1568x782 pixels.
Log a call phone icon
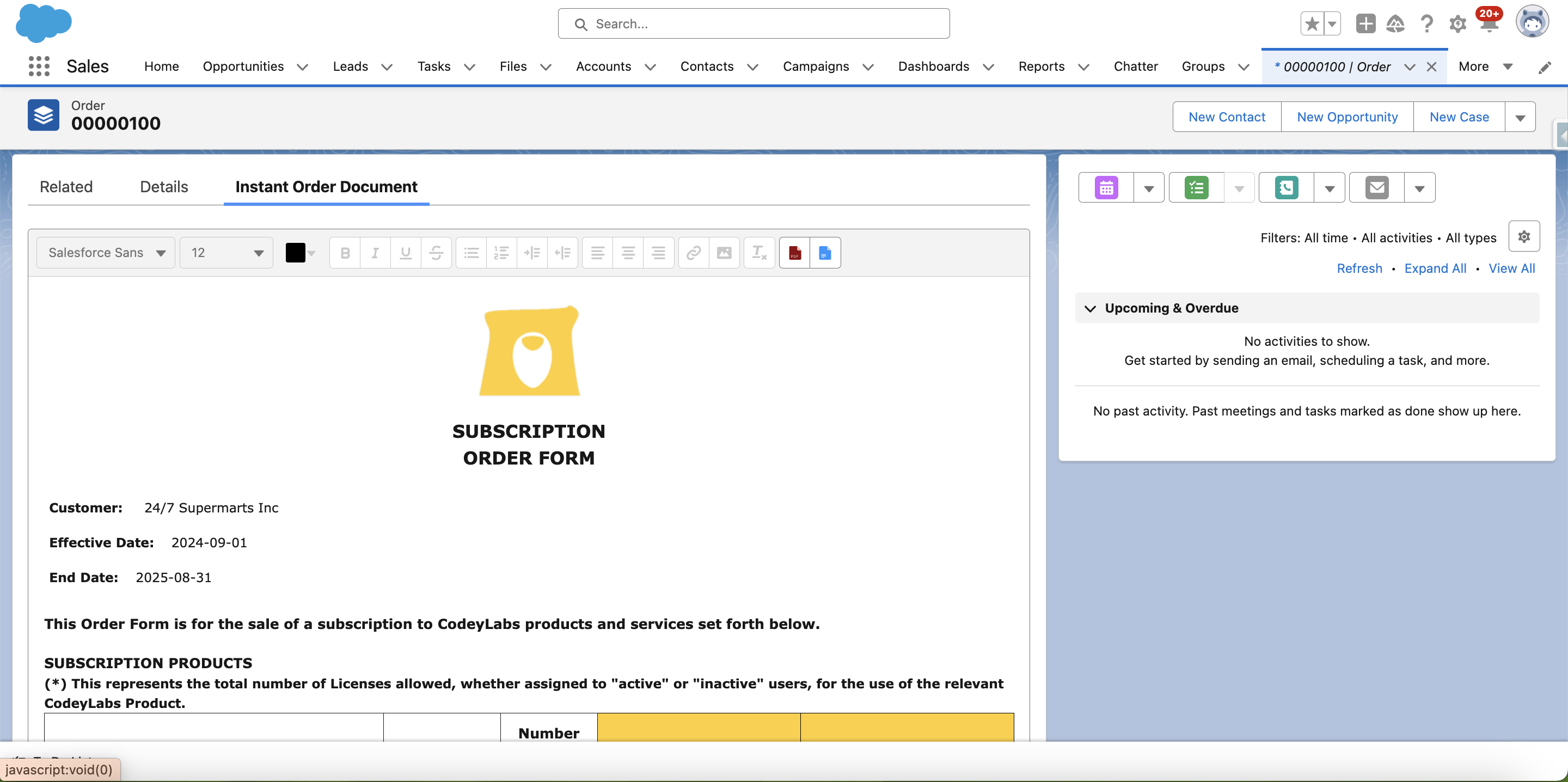tap(1286, 187)
